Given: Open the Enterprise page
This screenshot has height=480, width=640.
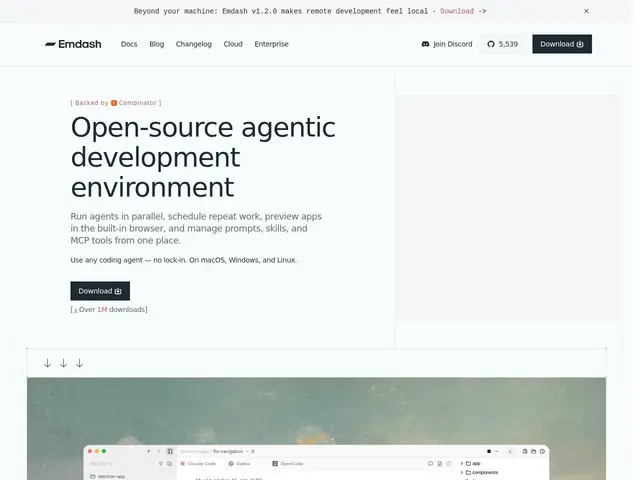Looking at the screenshot, I should tap(271, 44).
